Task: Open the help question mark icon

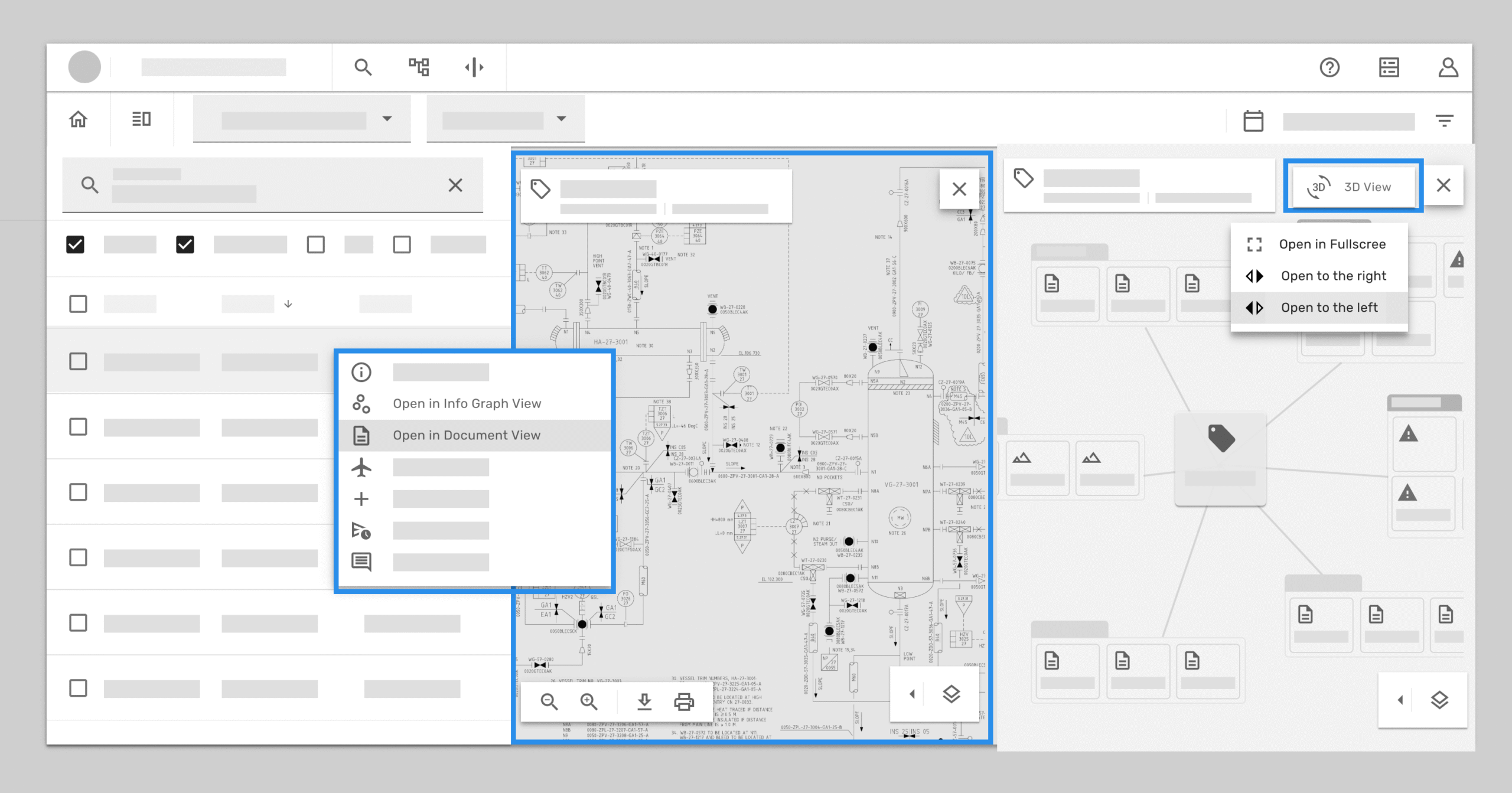Action: point(1329,67)
